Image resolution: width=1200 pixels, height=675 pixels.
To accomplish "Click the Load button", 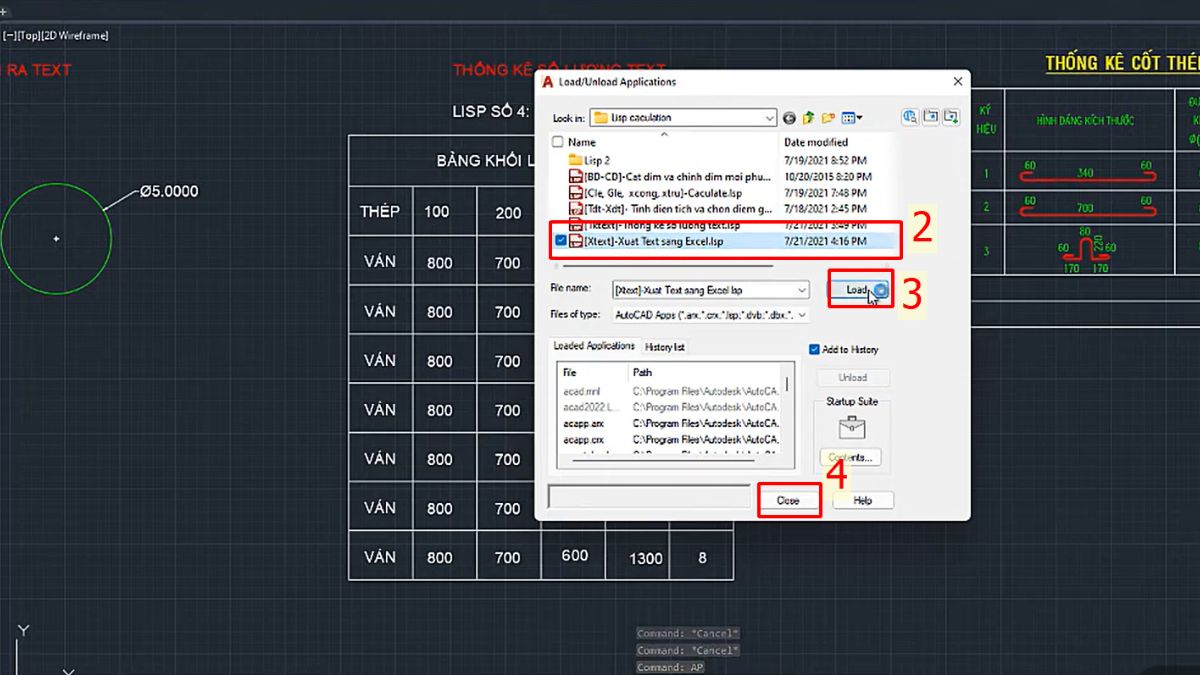I will click(860, 290).
